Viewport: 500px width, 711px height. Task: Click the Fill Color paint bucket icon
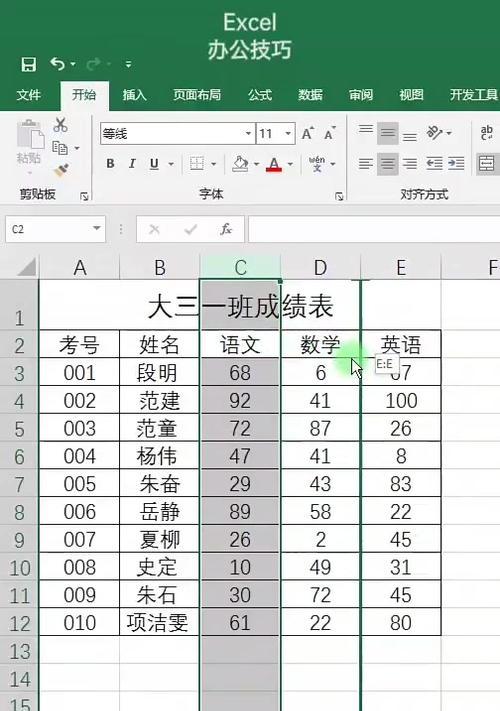click(240, 164)
